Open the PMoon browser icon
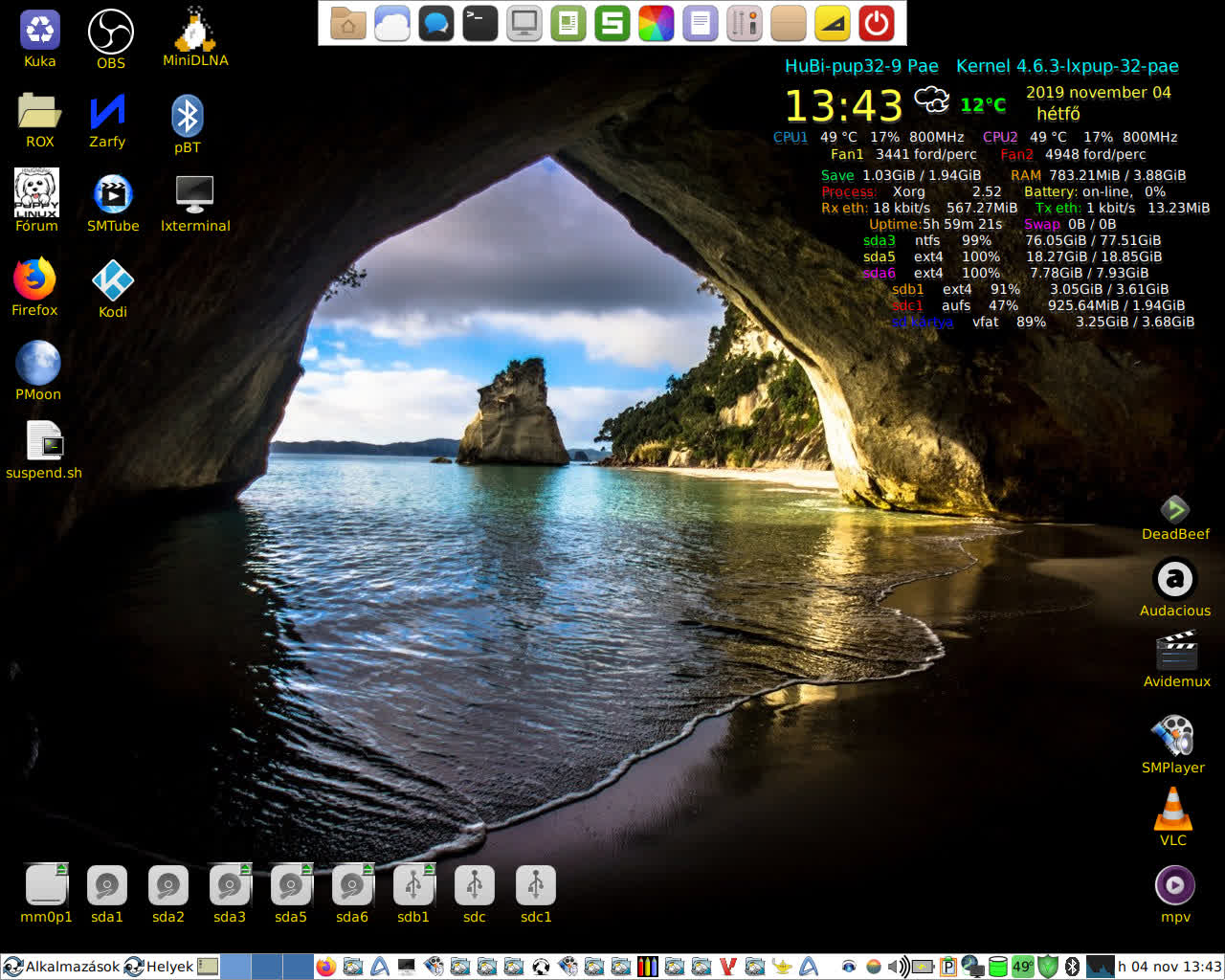The width and height of the screenshot is (1225, 980). pos(38,364)
